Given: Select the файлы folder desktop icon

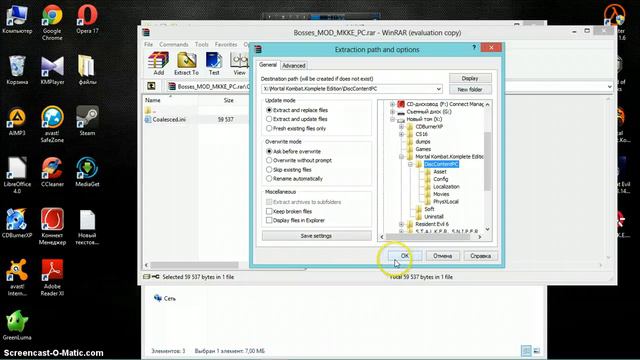Looking at the screenshot, I should (87, 70).
